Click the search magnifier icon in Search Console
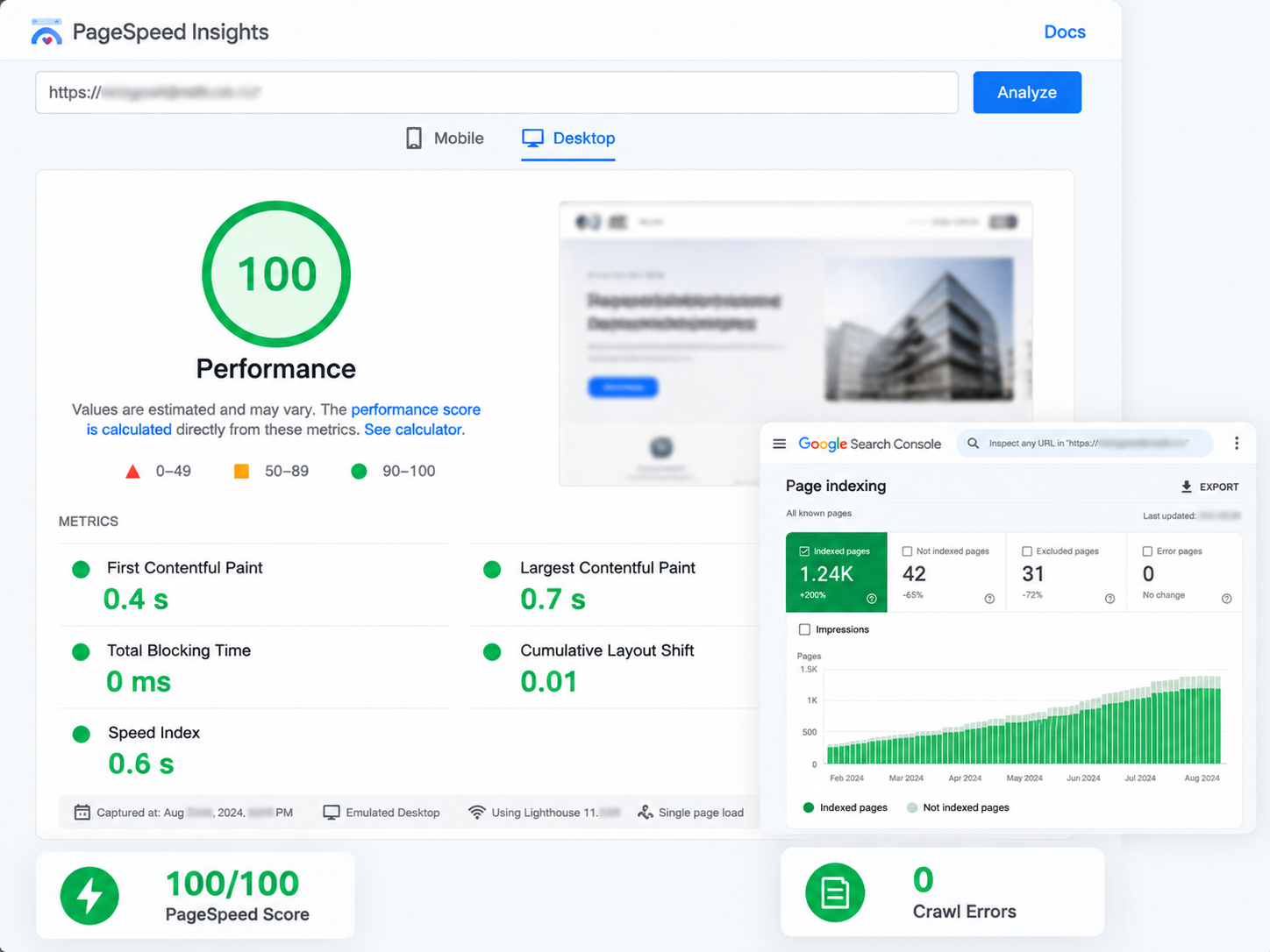Screen dimensions: 1270x952 click(x=973, y=444)
